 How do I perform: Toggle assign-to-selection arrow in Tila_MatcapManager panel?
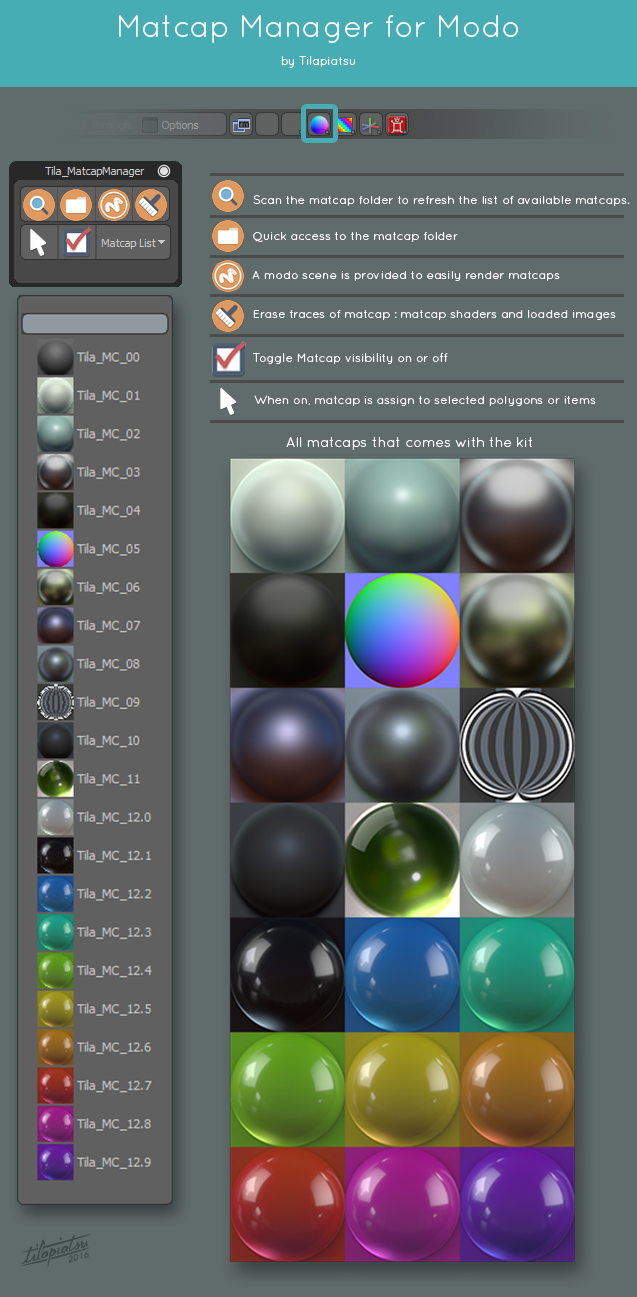click(39, 243)
